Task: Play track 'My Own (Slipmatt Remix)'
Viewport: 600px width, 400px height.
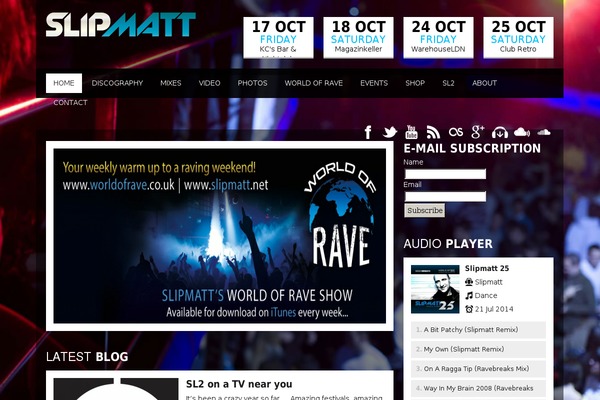Action: pos(478,349)
